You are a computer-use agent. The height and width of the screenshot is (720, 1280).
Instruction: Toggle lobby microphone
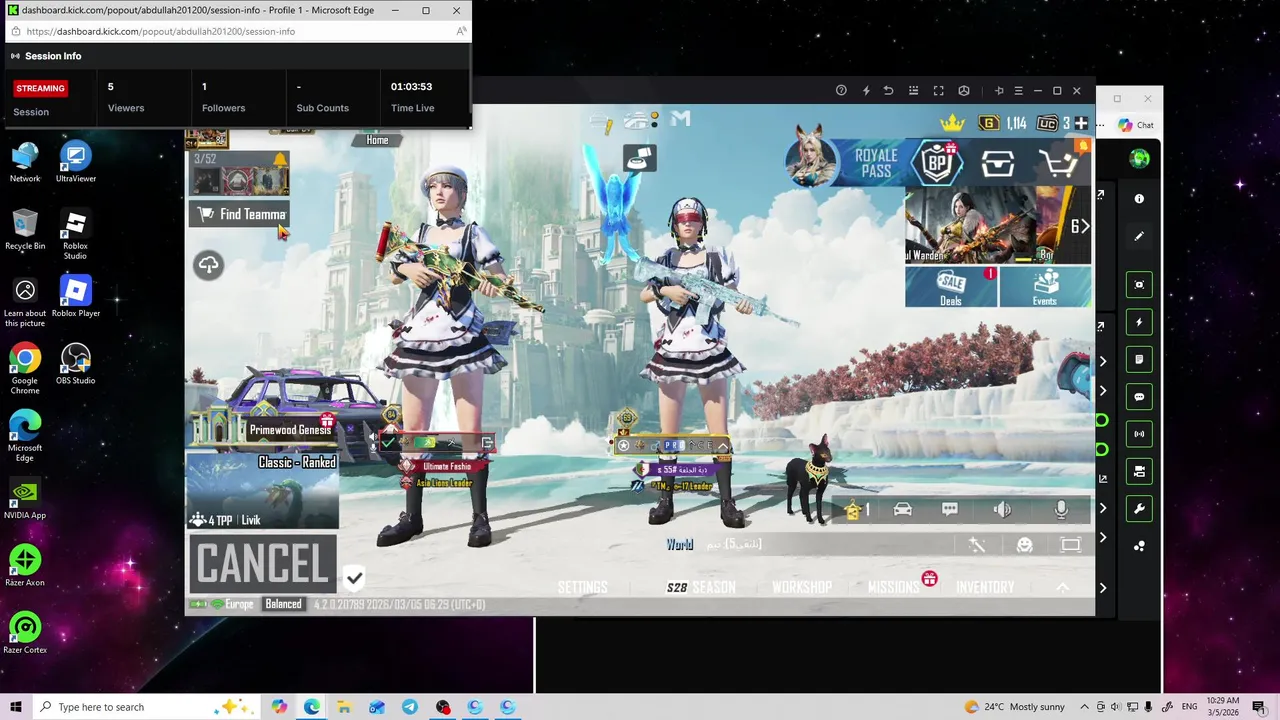(x=1061, y=510)
